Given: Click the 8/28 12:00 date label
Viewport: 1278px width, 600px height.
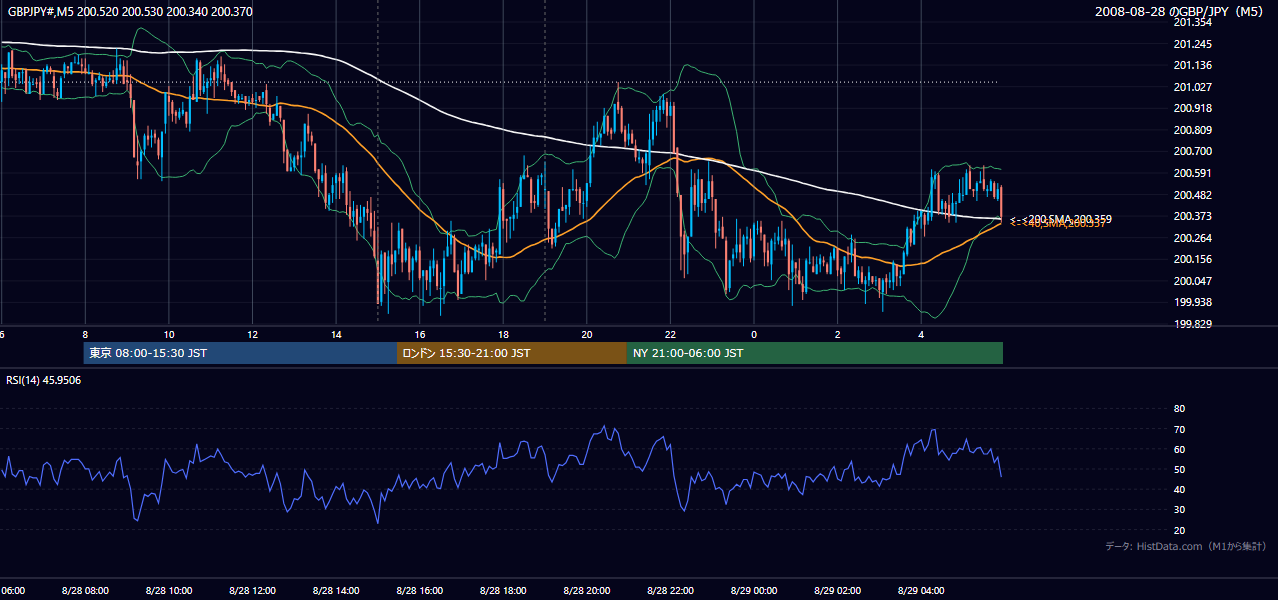Looking at the screenshot, I should (252, 591).
